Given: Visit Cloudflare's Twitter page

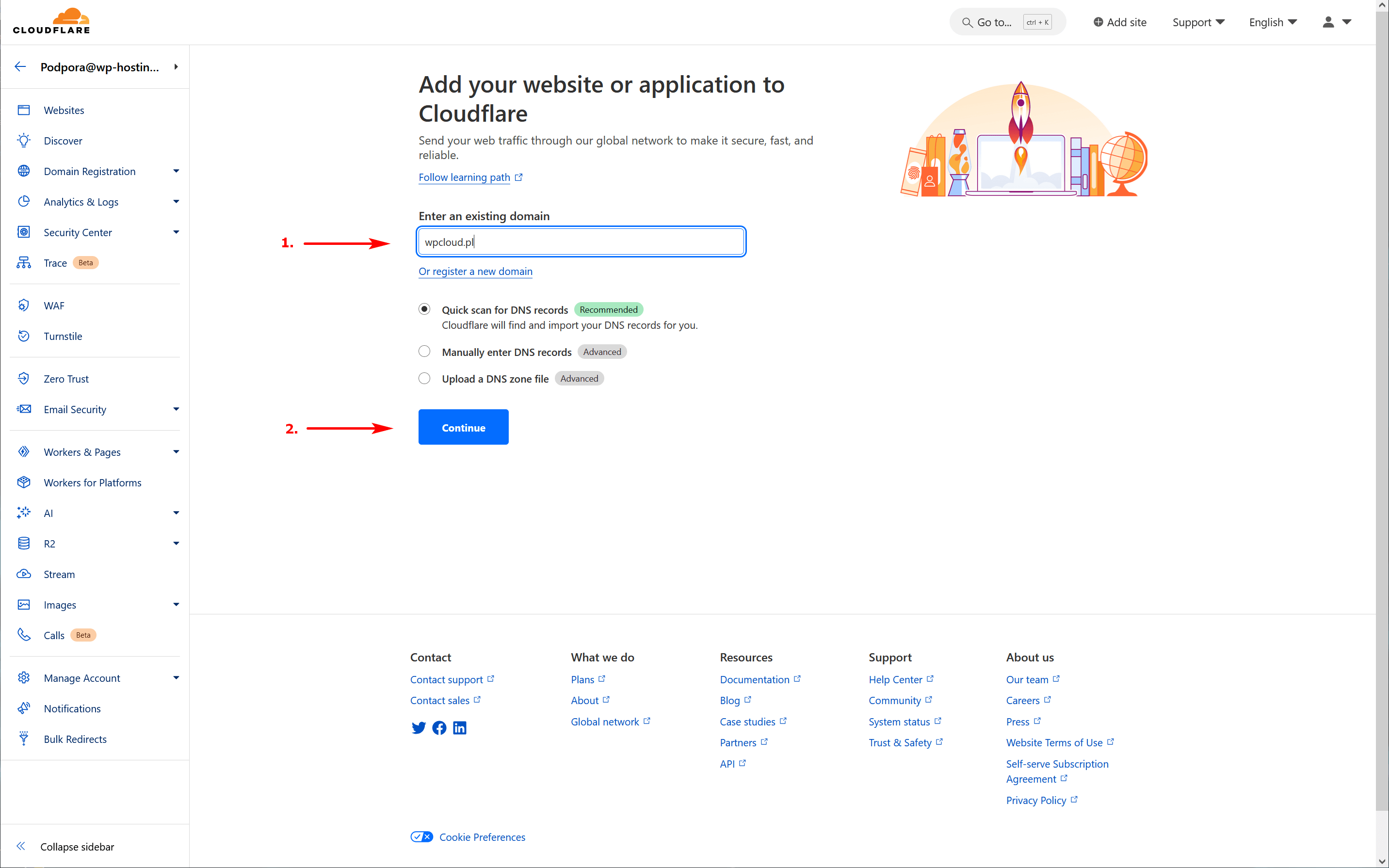Looking at the screenshot, I should pyautogui.click(x=419, y=728).
